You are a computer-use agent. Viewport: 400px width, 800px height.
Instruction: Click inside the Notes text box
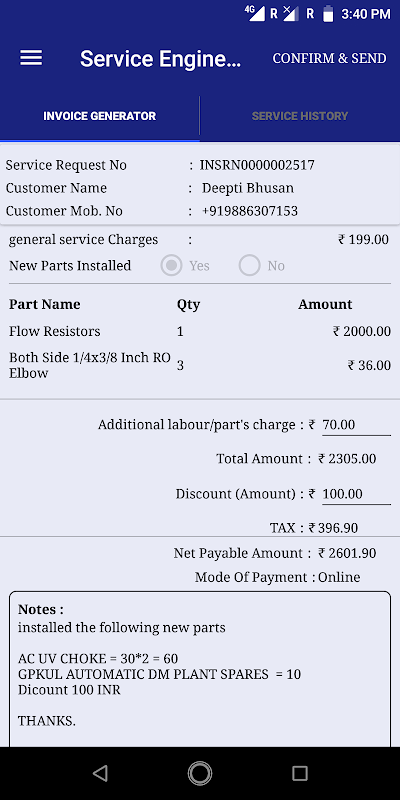[200, 669]
